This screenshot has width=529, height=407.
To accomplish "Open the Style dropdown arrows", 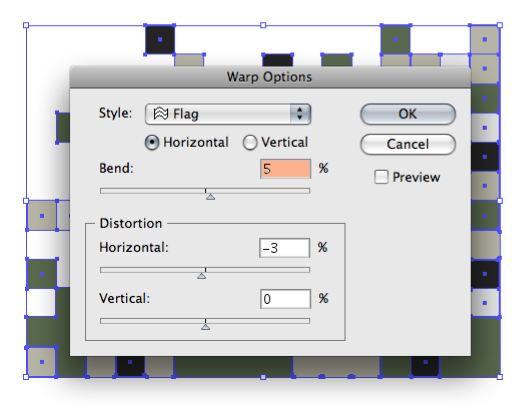I will (x=300, y=114).
